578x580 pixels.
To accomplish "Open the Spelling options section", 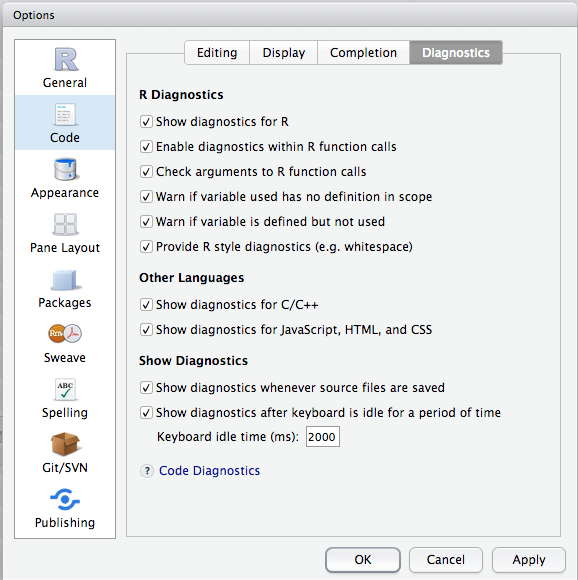I will tap(65, 398).
